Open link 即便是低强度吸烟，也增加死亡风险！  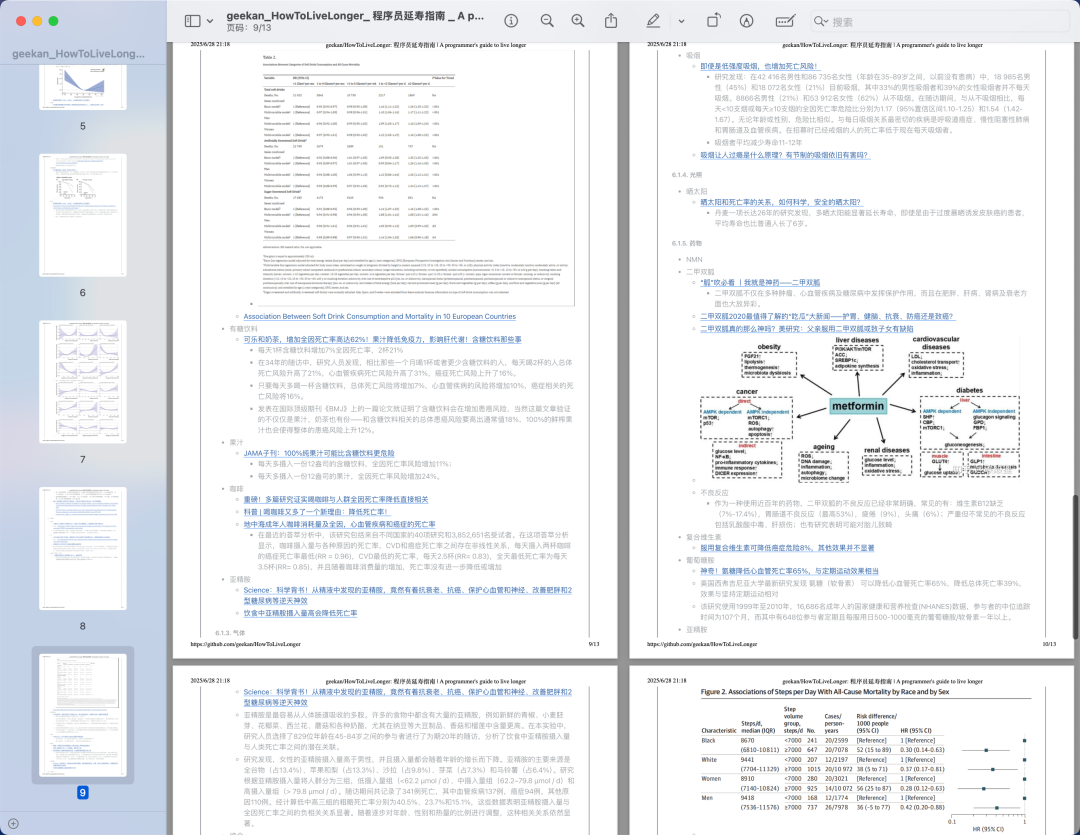pyautogui.click(x=759, y=66)
